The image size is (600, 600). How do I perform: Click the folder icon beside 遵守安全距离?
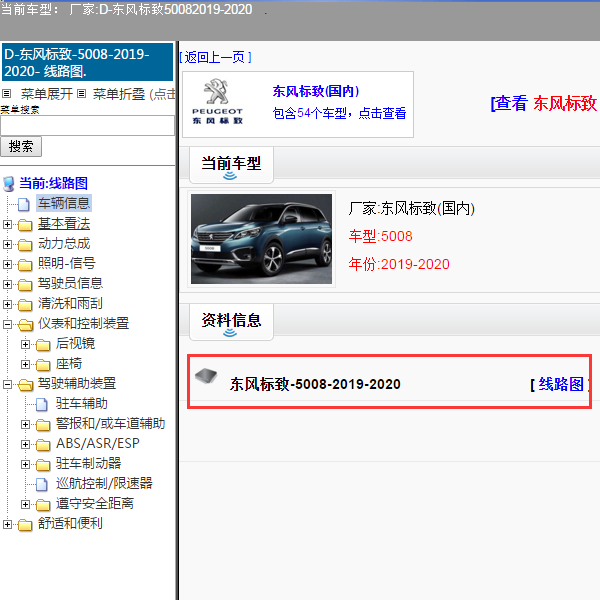[x=43, y=504]
